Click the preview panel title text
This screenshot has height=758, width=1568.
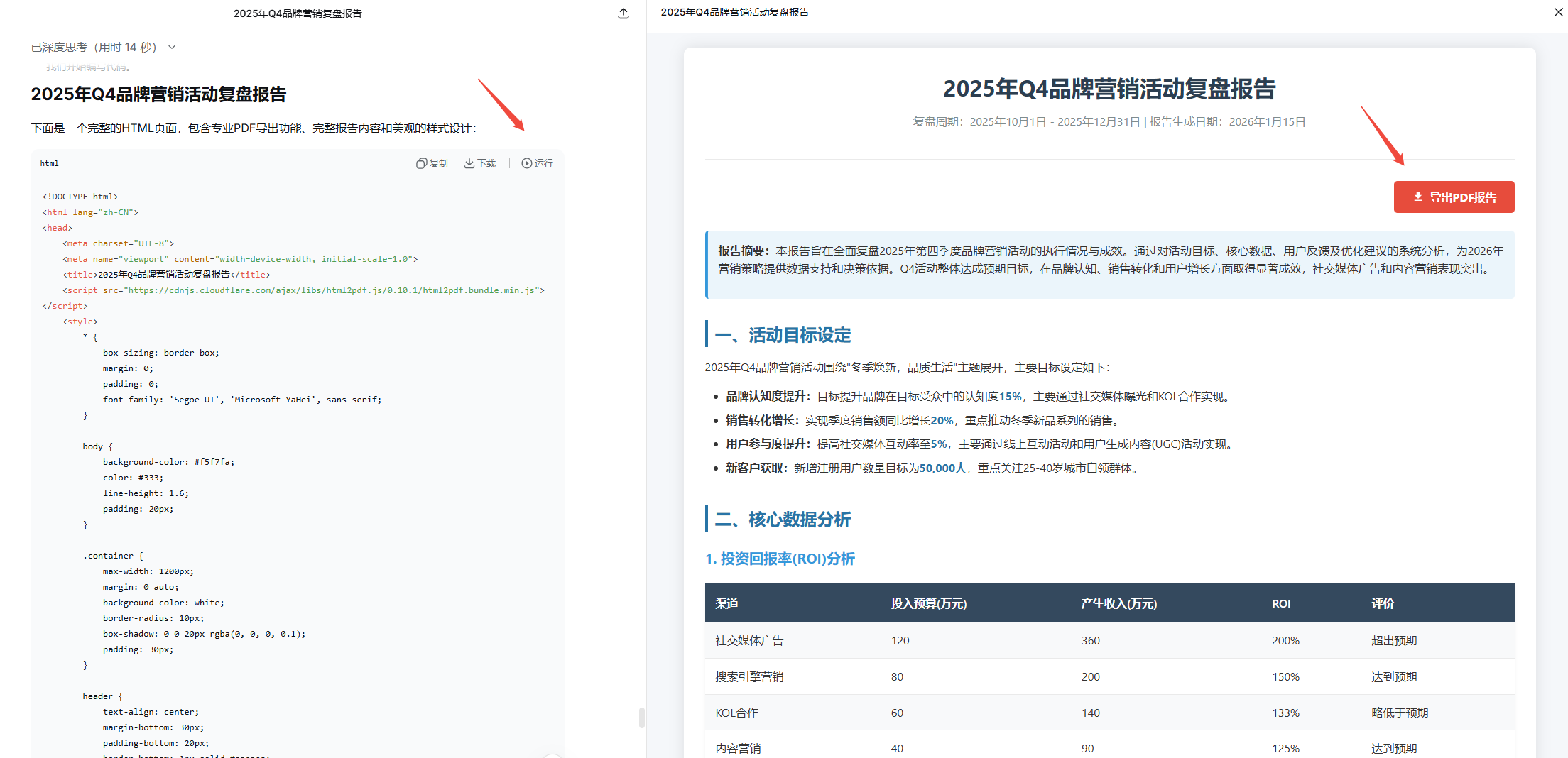point(734,12)
